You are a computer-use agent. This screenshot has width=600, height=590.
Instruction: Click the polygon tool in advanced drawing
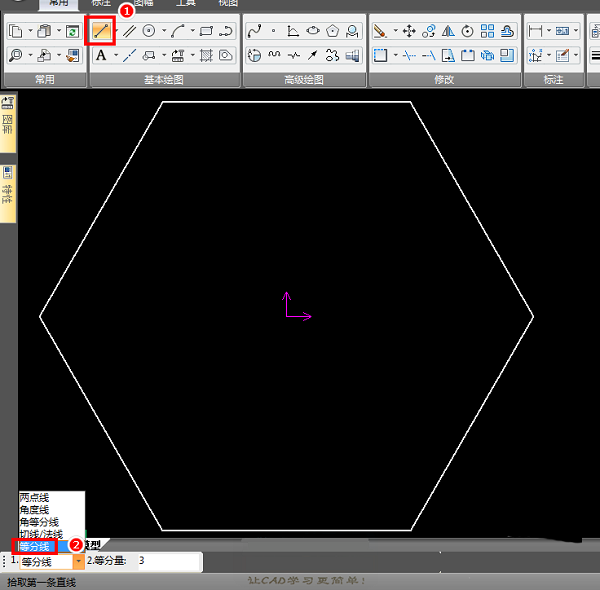pos(332,31)
